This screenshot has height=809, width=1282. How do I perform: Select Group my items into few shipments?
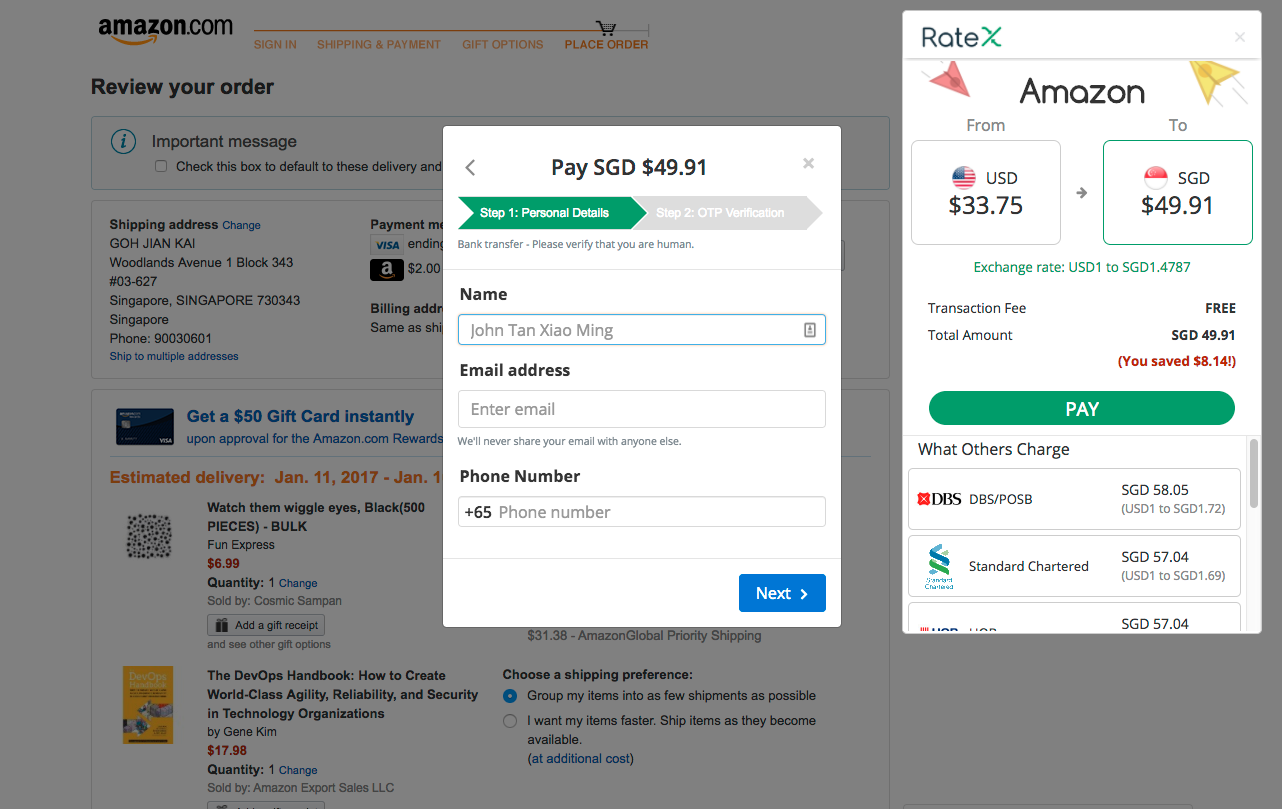click(x=510, y=696)
